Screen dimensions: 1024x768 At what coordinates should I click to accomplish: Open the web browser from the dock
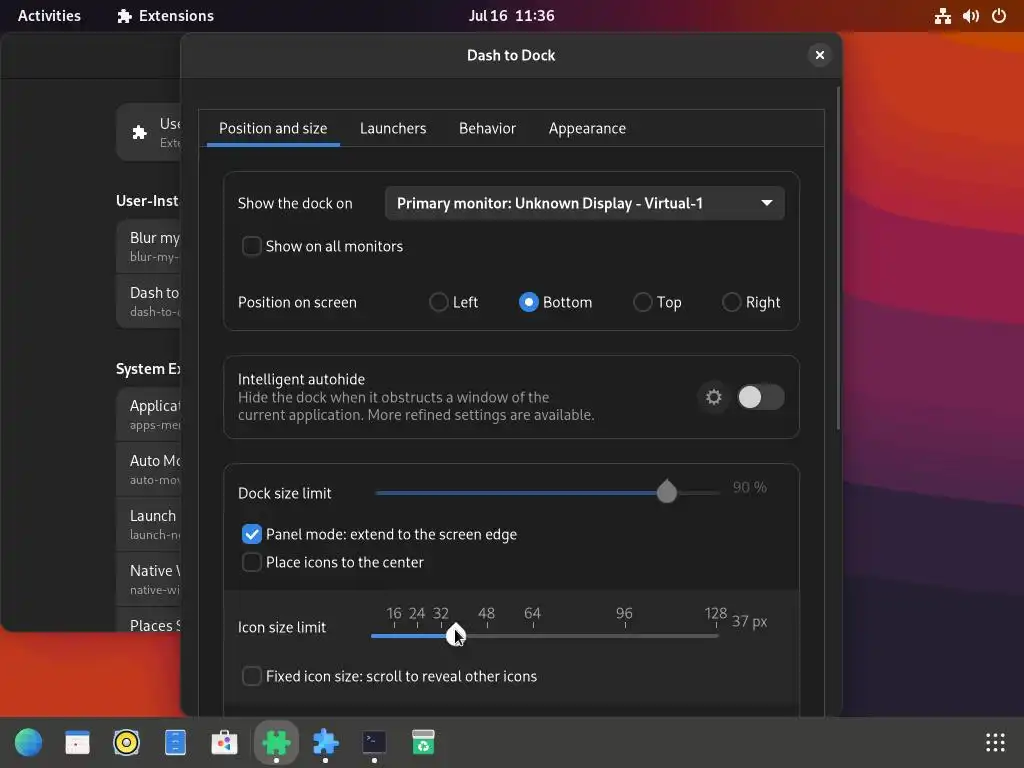[x=28, y=743]
